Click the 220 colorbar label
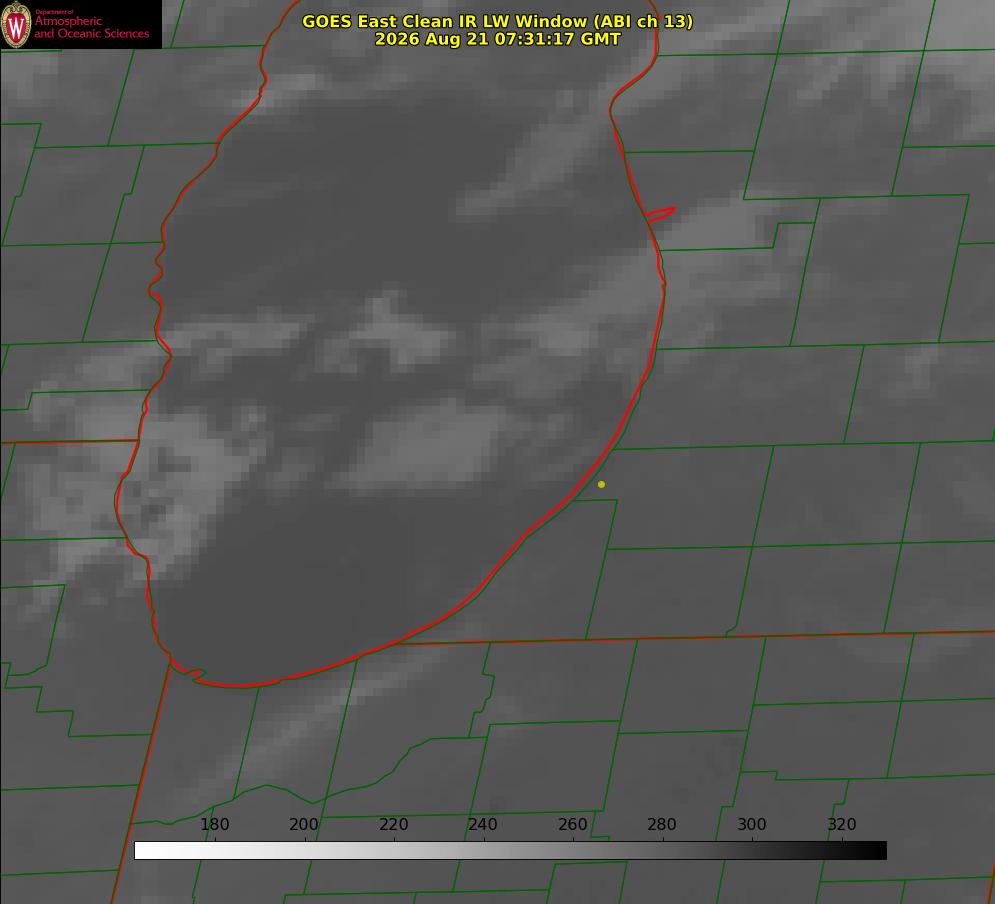Image resolution: width=995 pixels, height=904 pixels. tap(393, 824)
